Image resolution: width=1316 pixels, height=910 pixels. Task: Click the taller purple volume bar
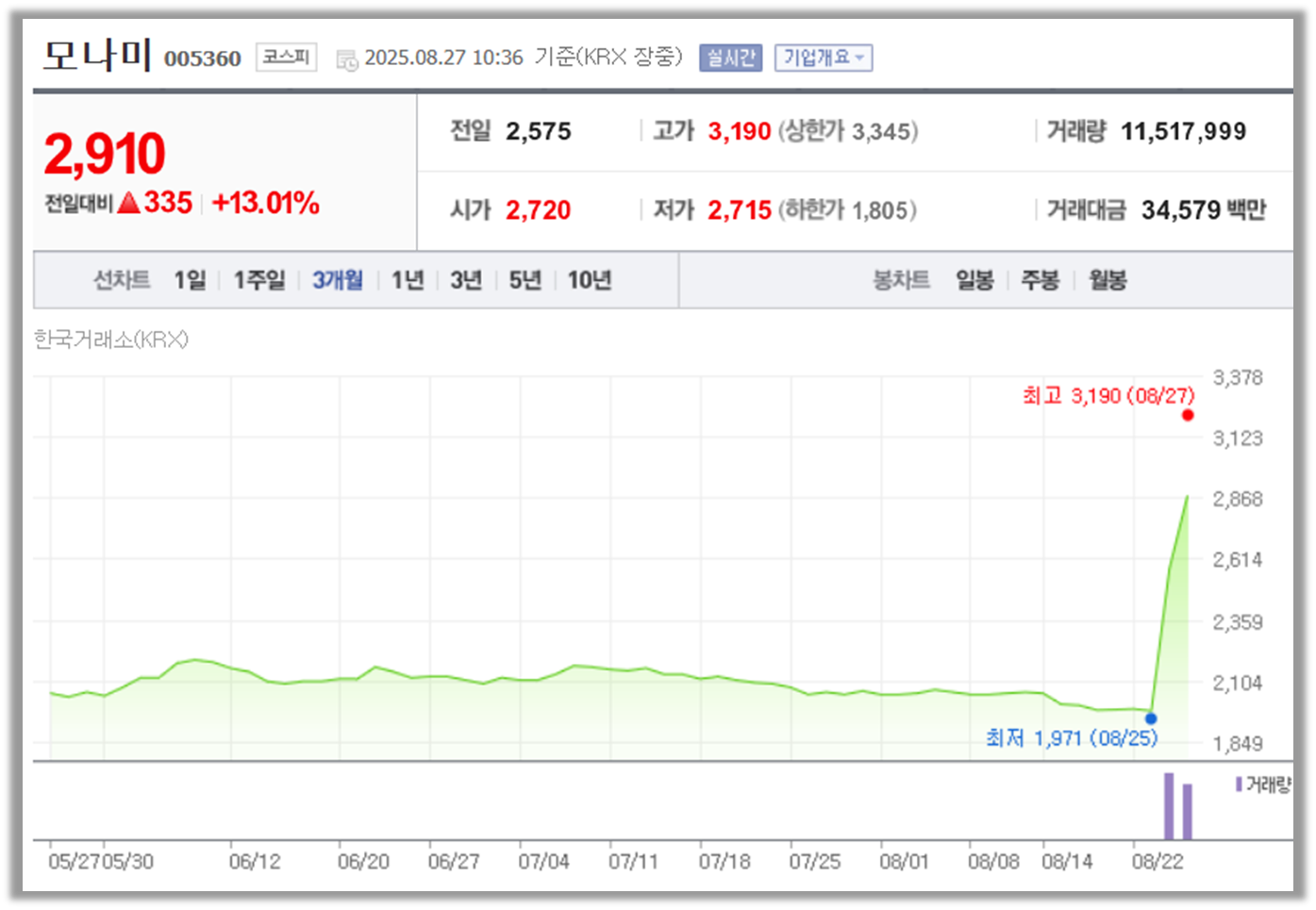(1169, 806)
